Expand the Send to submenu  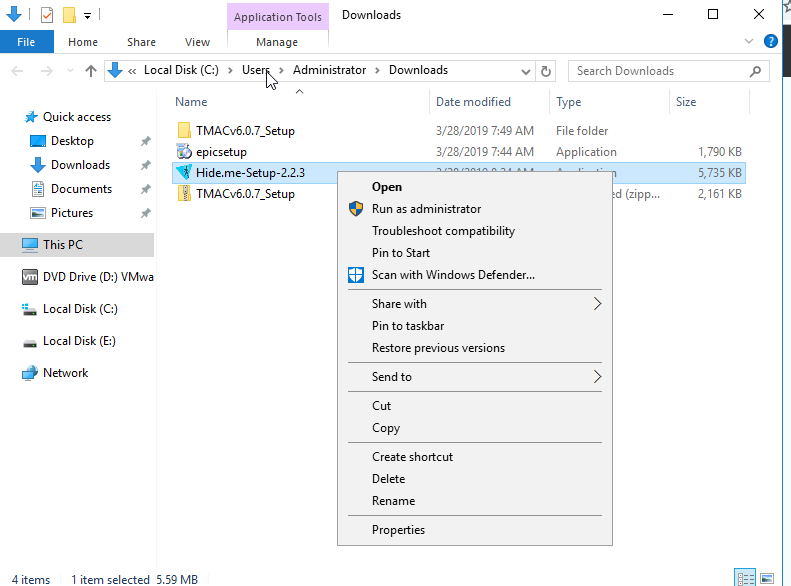tap(475, 377)
